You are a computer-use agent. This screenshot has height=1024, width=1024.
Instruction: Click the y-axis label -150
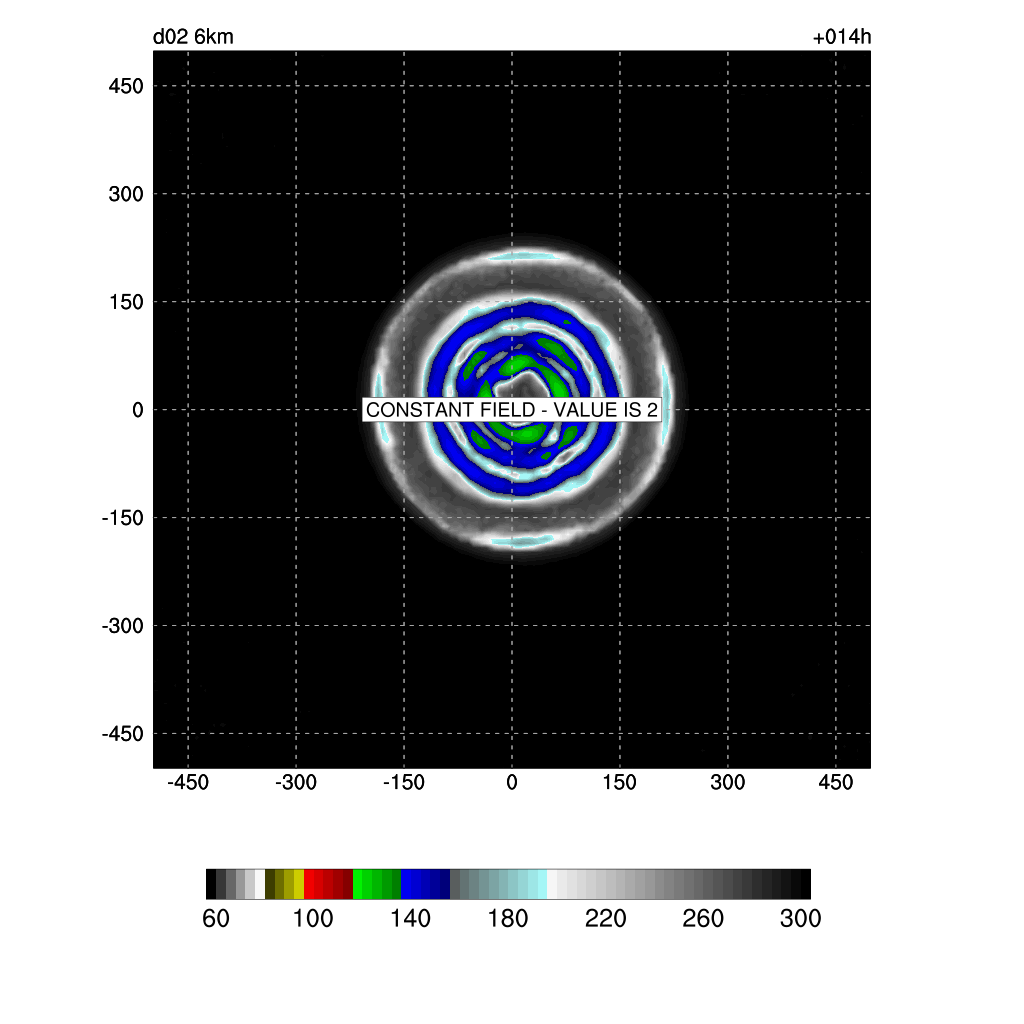click(122, 518)
